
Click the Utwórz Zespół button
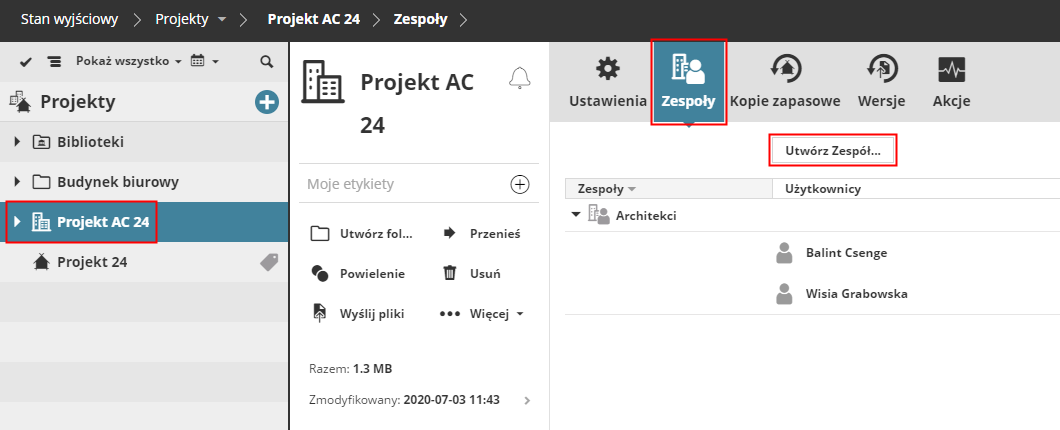click(832, 151)
